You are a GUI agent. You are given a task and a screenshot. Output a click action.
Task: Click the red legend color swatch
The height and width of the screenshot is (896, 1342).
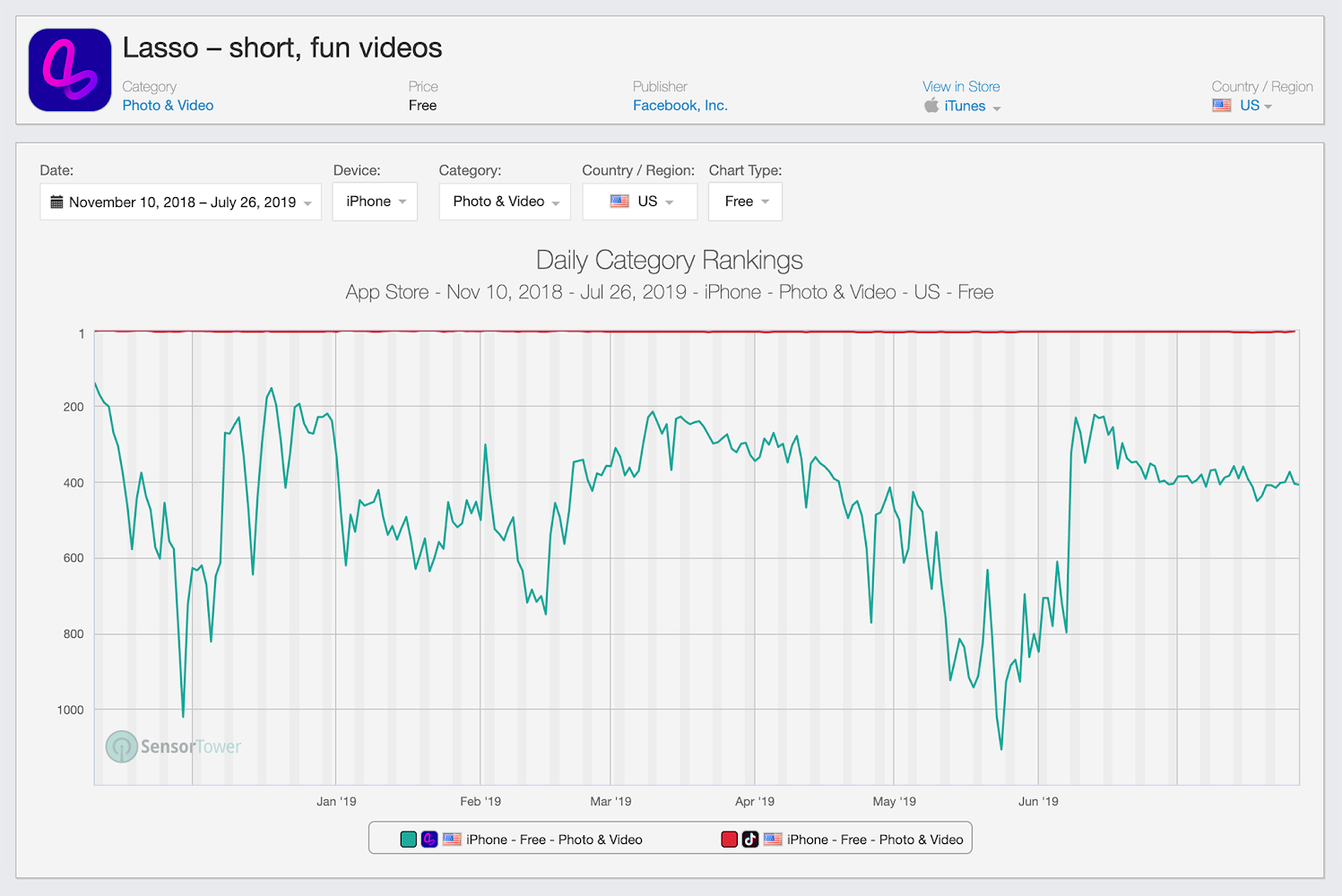pos(729,840)
